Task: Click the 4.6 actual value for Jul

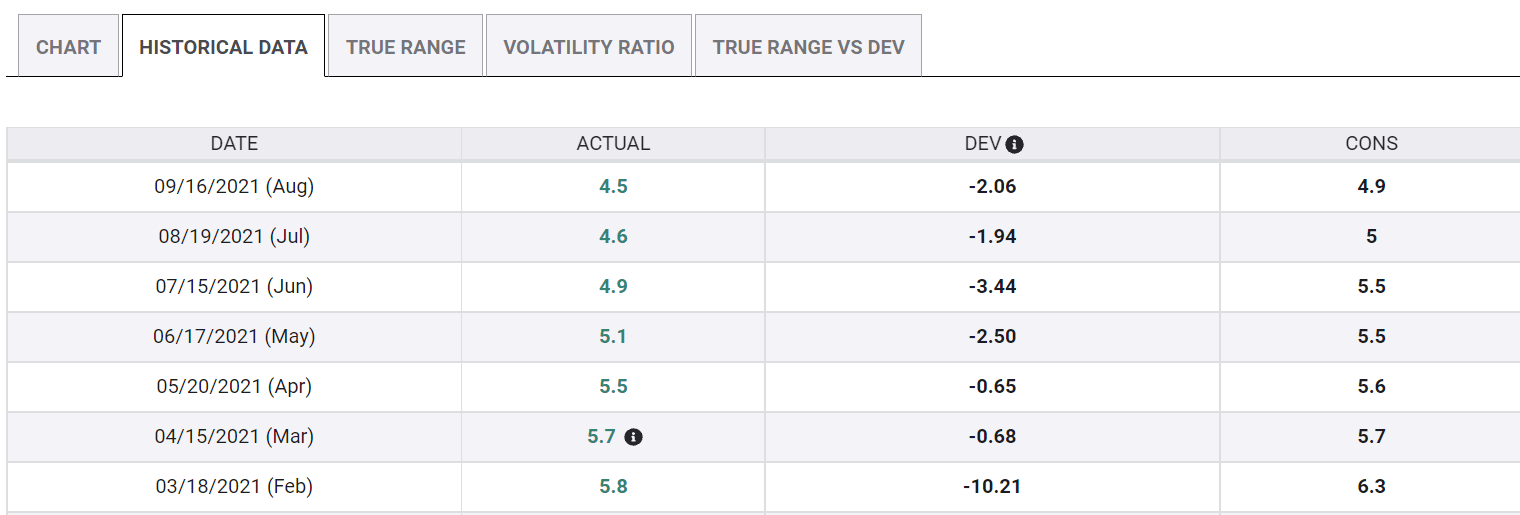Action: click(x=613, y=236)
